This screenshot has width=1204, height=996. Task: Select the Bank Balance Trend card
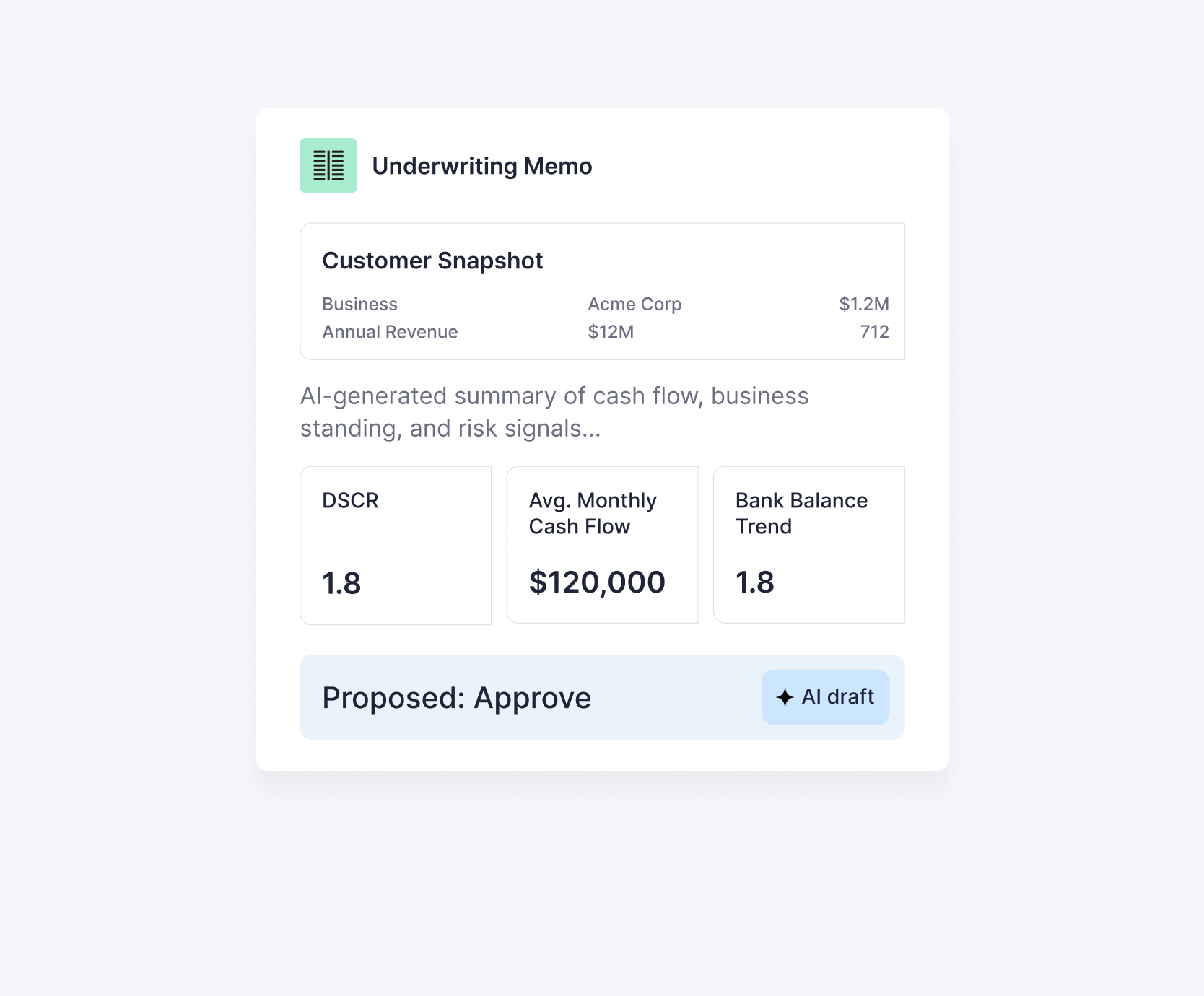(x=808, y=545)
